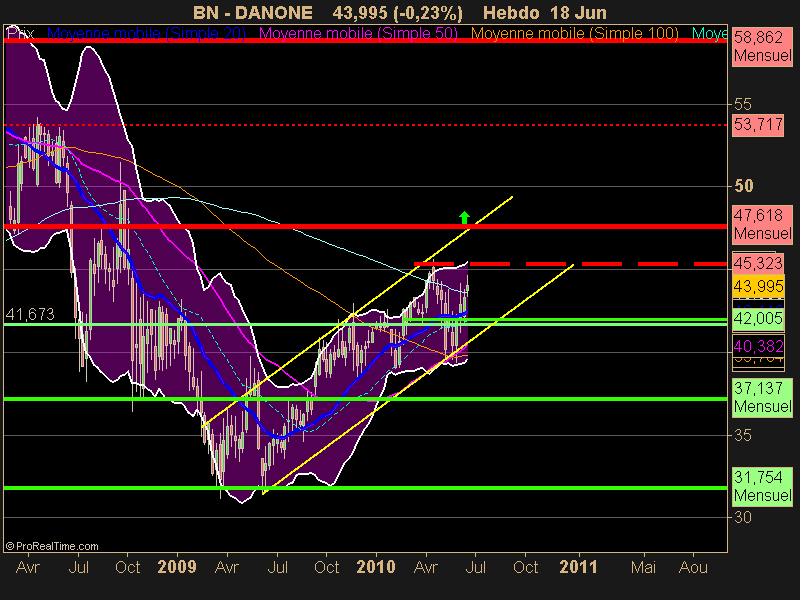Click the 41,673 level annotation

coord(30,314)
